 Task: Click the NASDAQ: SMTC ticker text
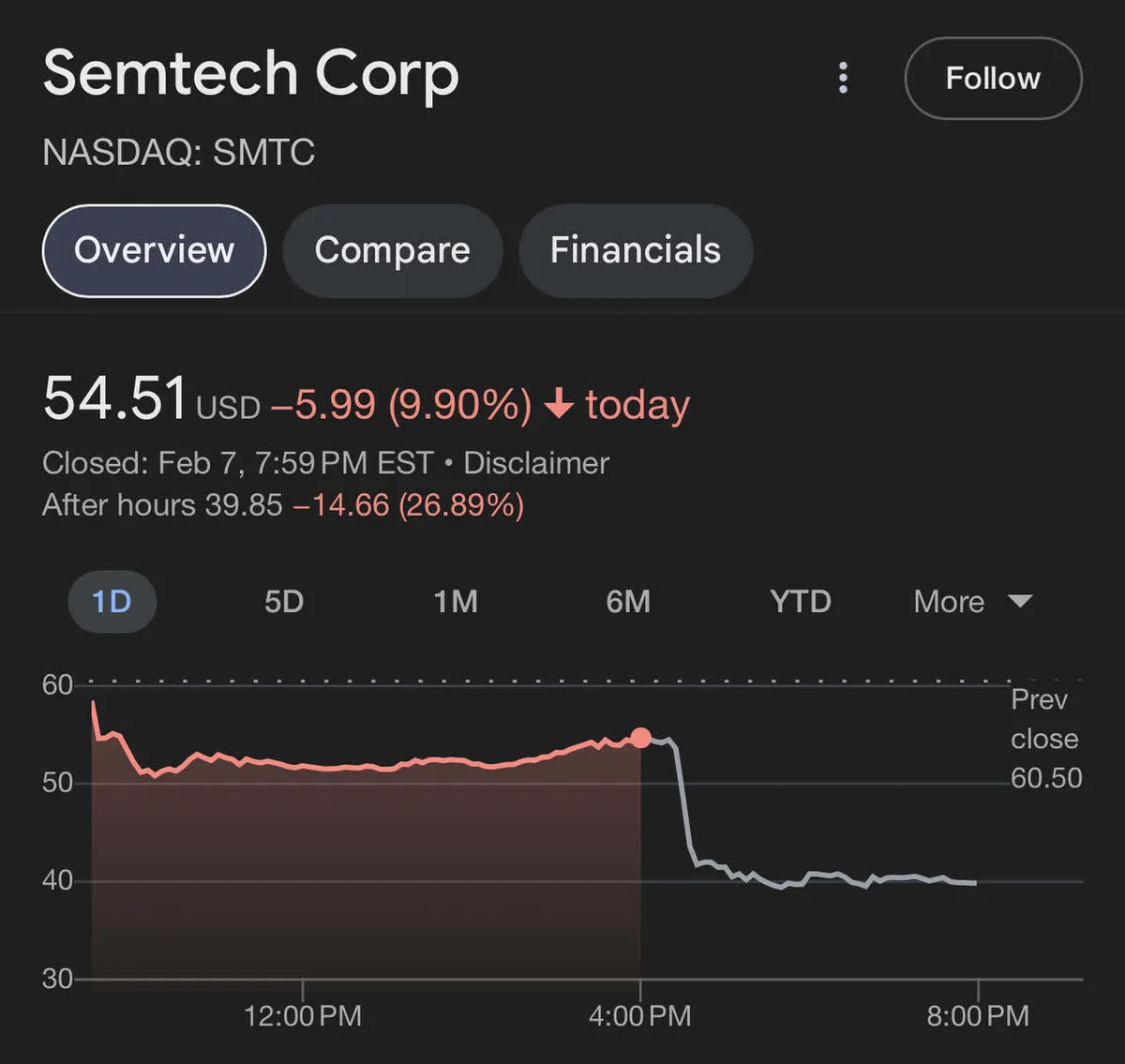178,152
